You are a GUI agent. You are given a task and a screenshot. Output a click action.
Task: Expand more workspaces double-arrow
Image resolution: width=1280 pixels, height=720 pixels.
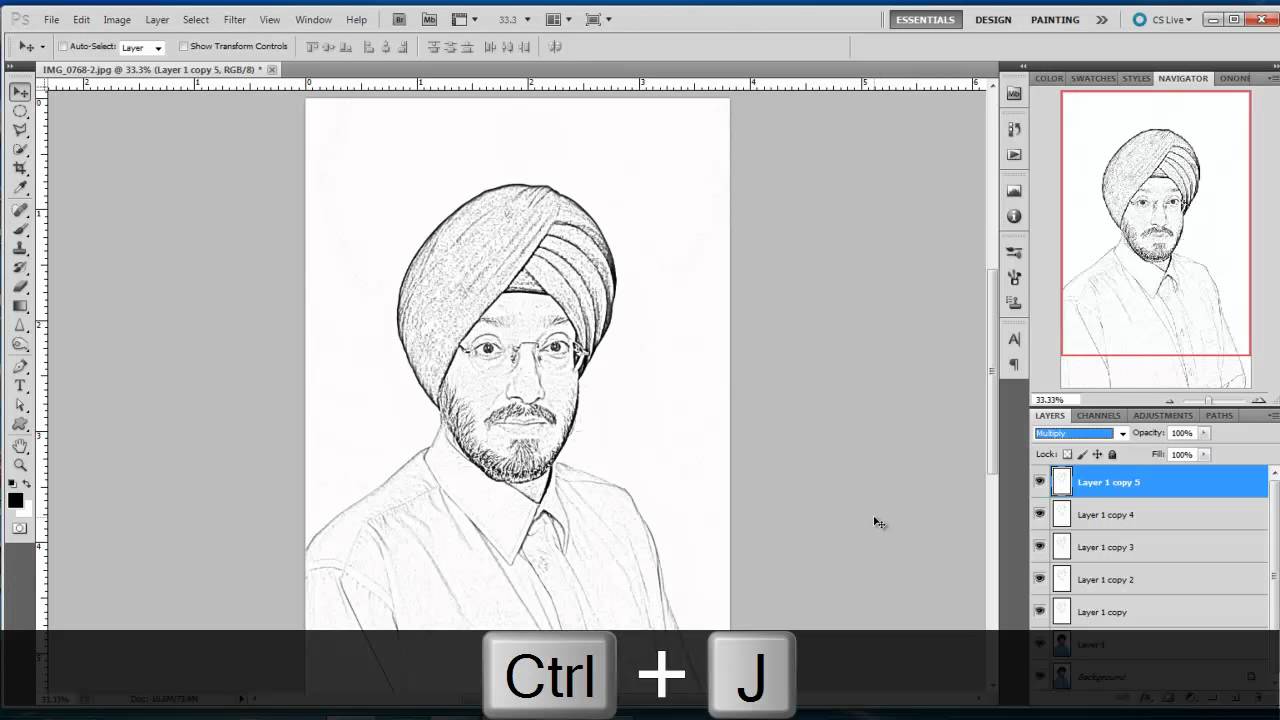point(1102,19)
